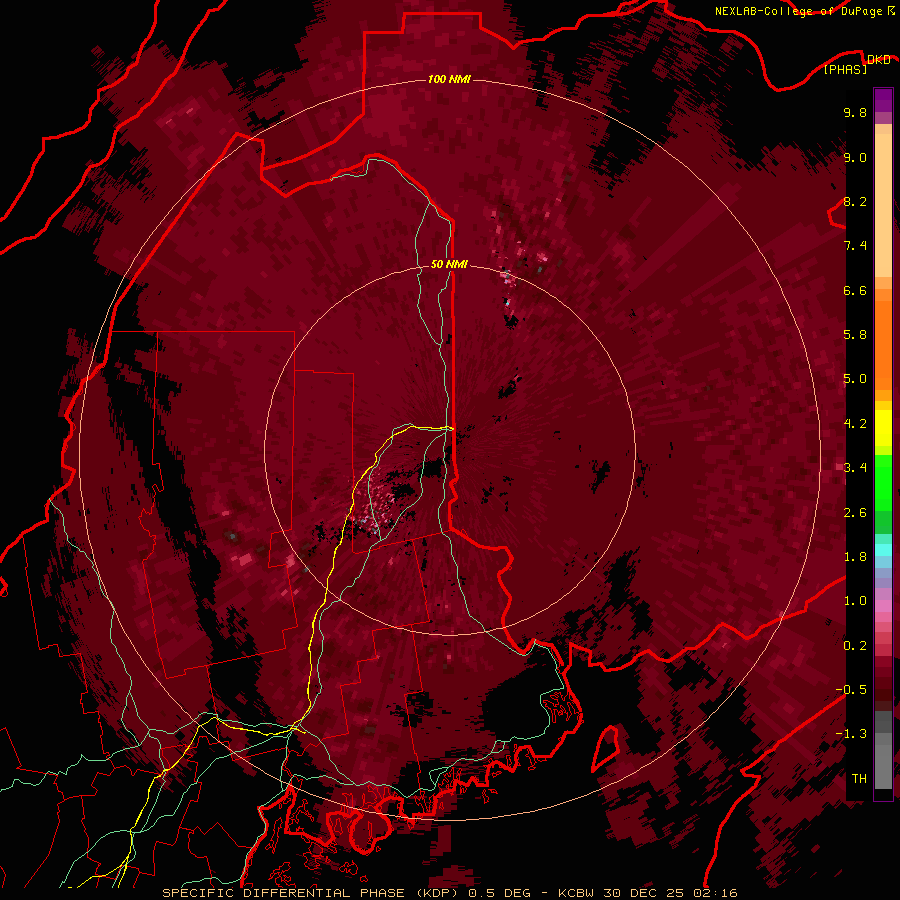Click the 0.2 value on the color scale

(x=855, y=646)
